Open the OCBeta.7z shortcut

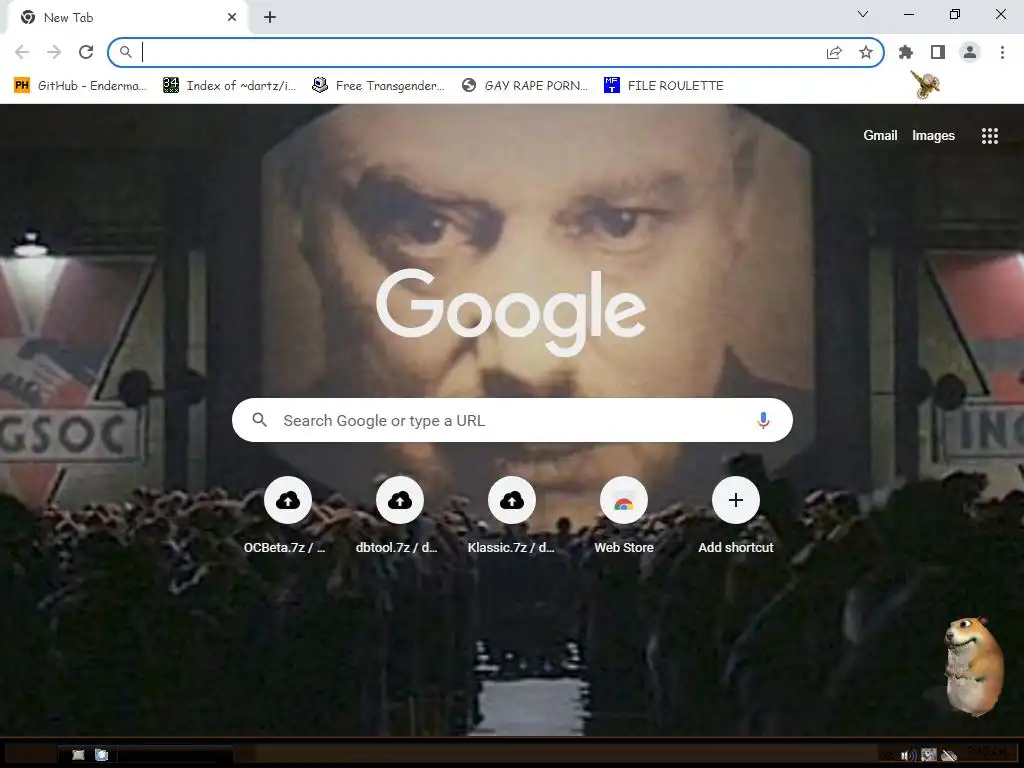287,516
